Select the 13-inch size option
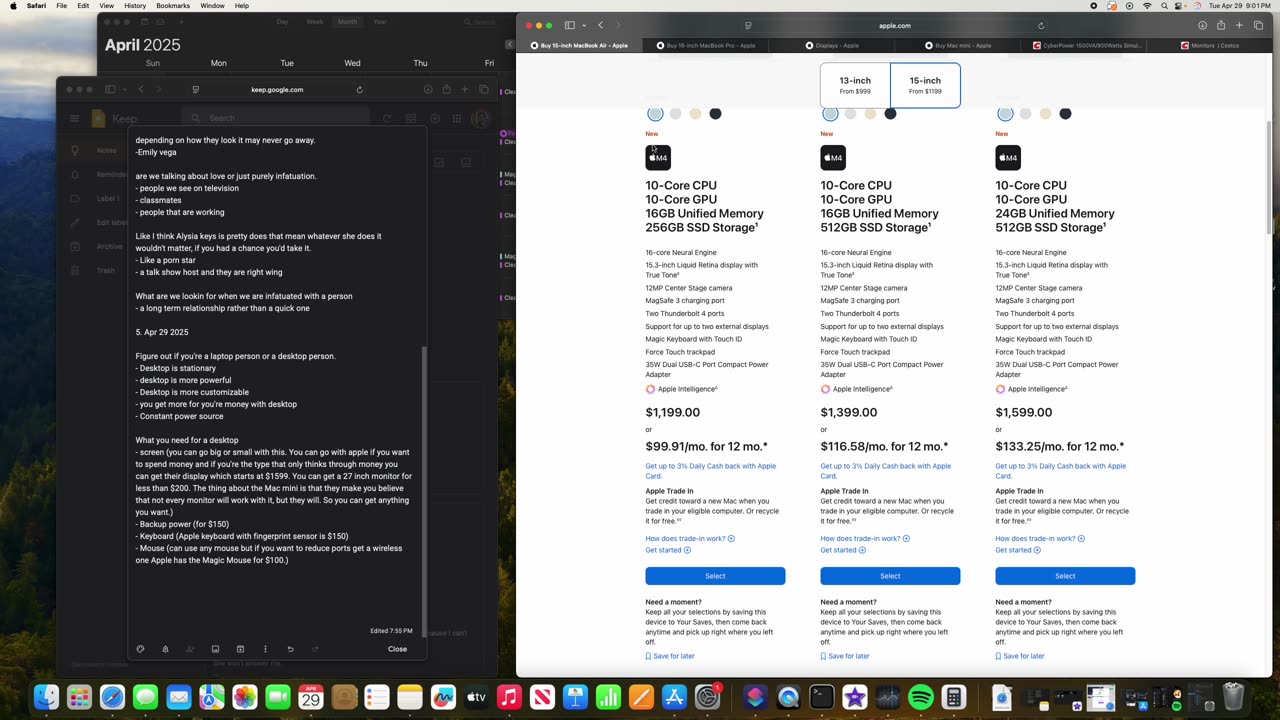This screenshot has width=1280, height=720. [x=855, y=85]
